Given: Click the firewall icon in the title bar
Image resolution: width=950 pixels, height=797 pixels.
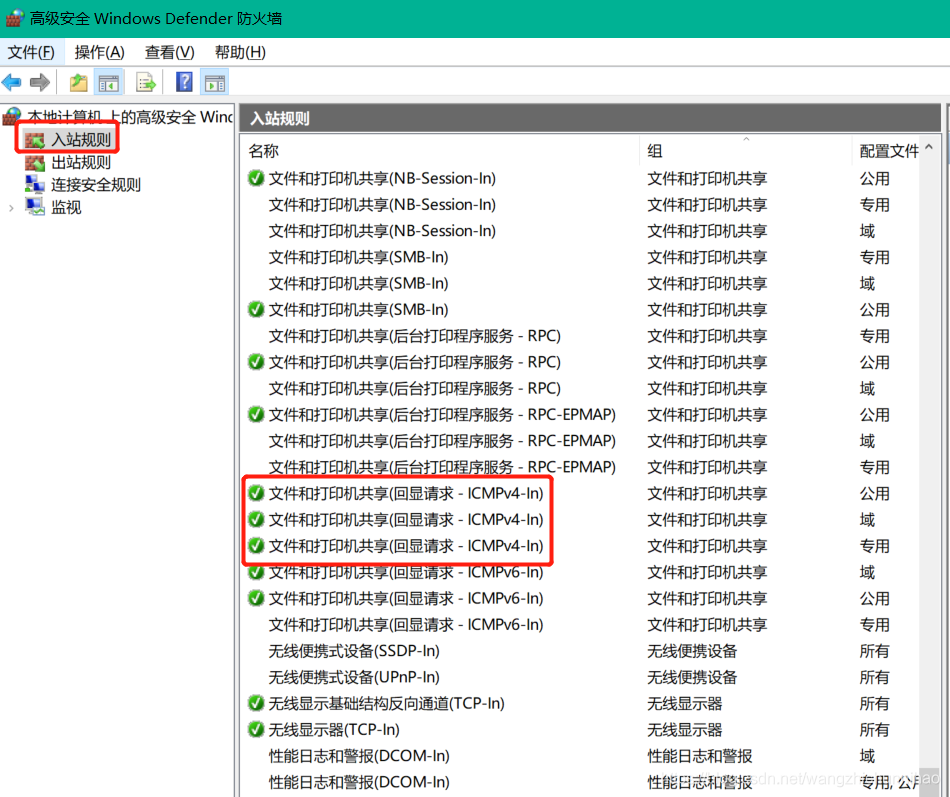Looking at the screenshot, I should click(x=15, y=18).
